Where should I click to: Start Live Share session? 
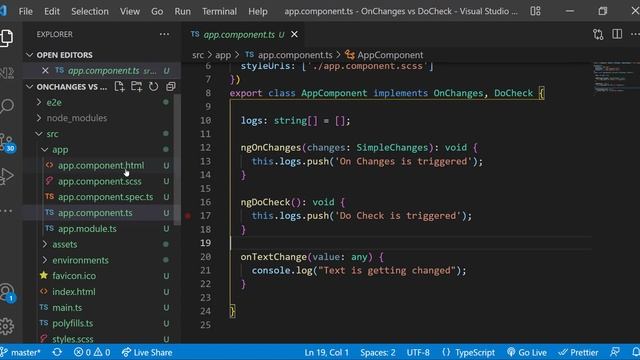coord(147,352)
